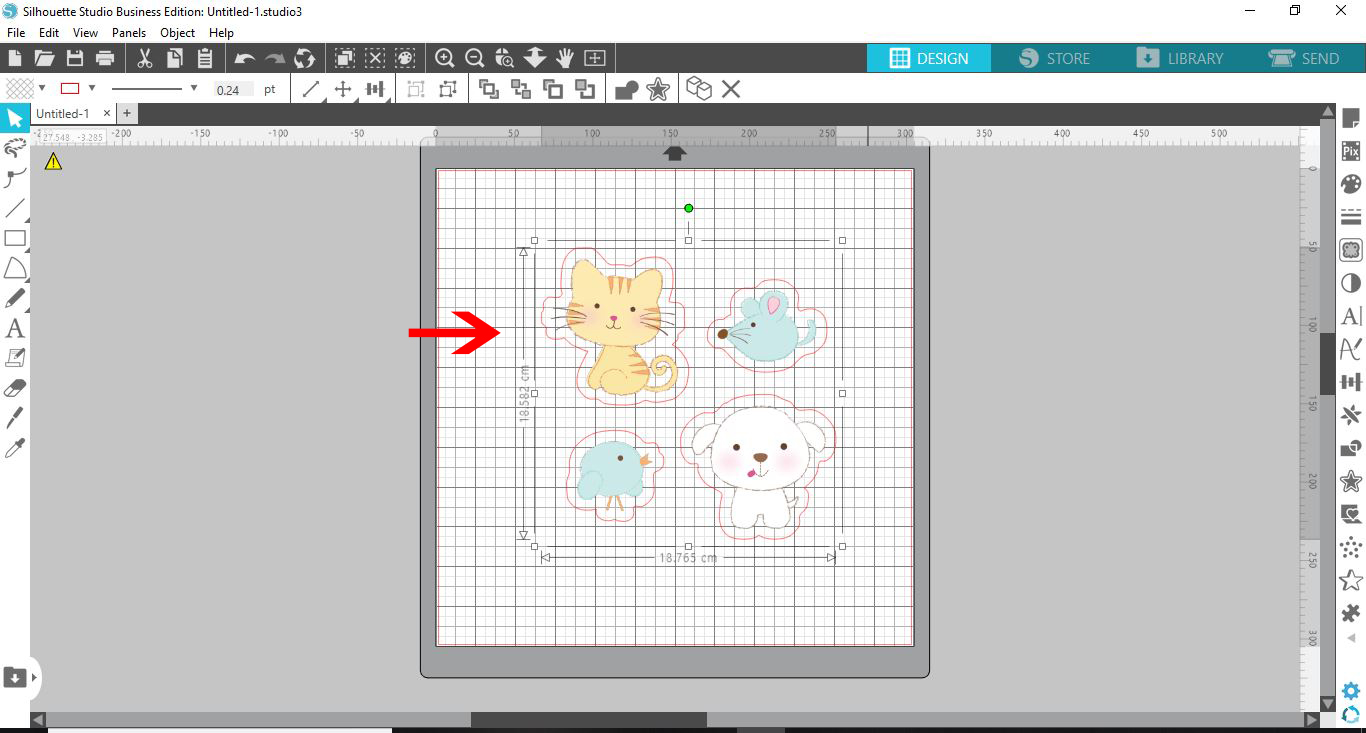Select the Text tool

[15, 328]
